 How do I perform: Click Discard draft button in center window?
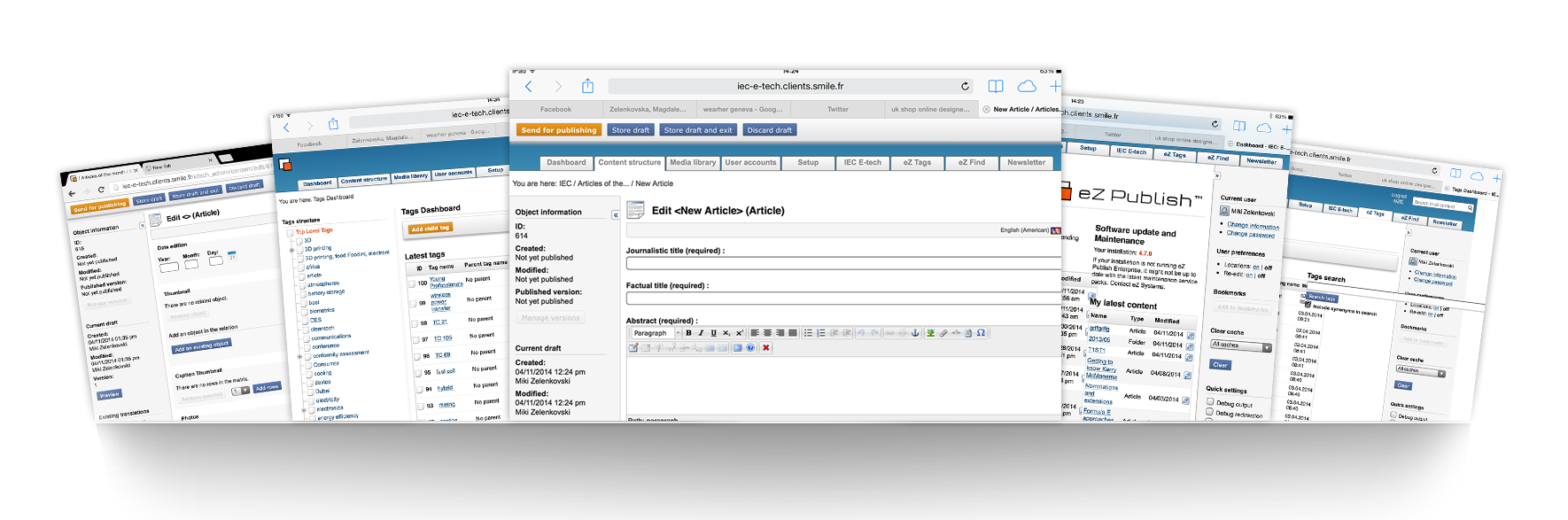(769, 130)
